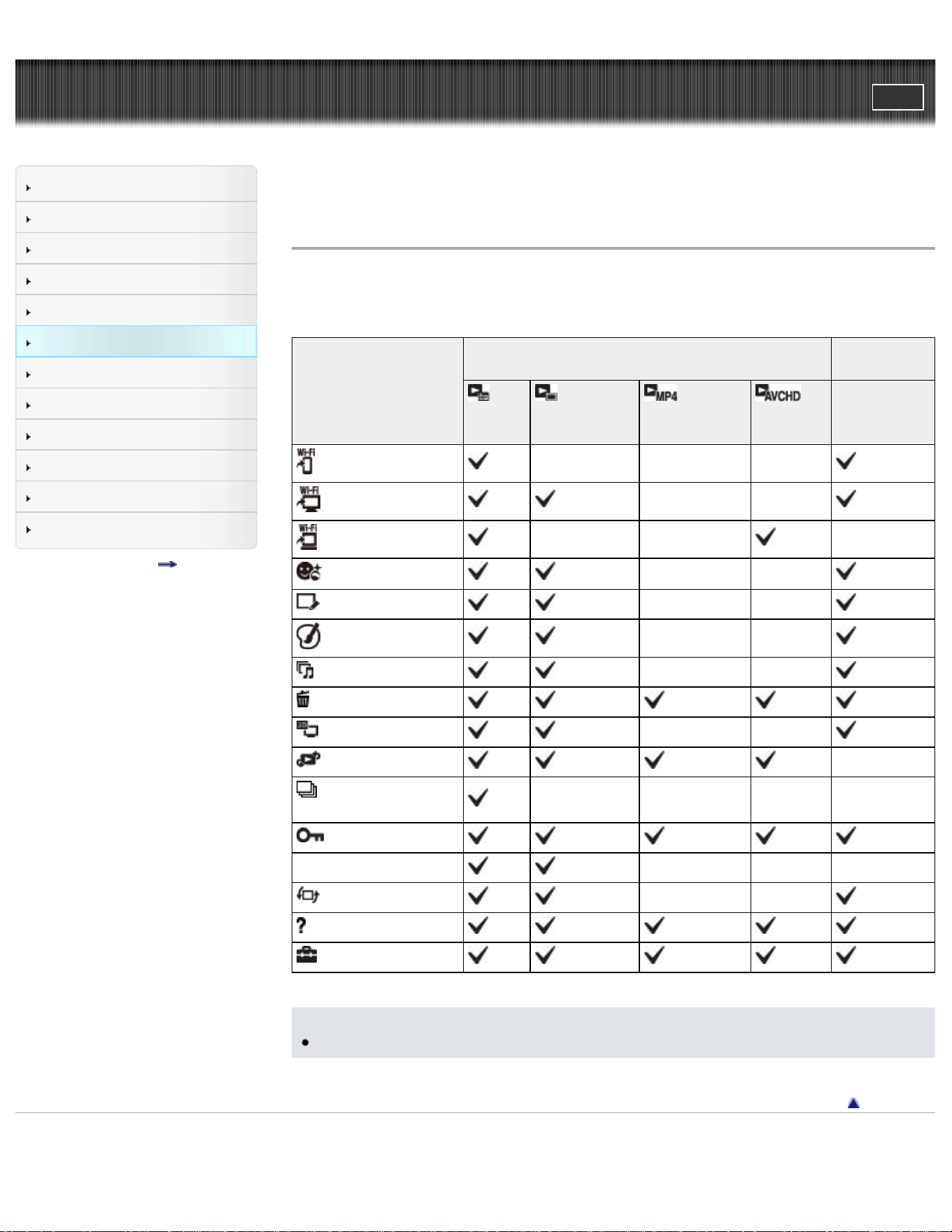Viewport: 952px width, 1232px height.
Task: Click Delete row checkmark under MP4 column
Action: (654, 700)
